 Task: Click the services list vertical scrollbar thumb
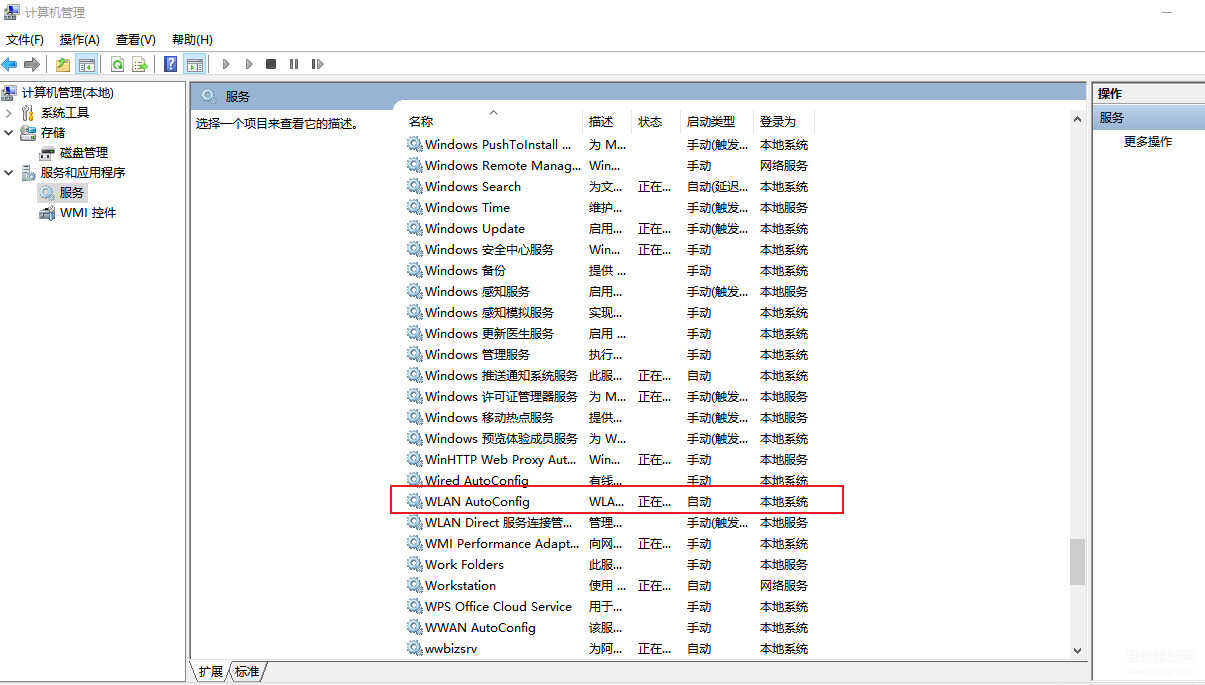tap(1077, 562)
